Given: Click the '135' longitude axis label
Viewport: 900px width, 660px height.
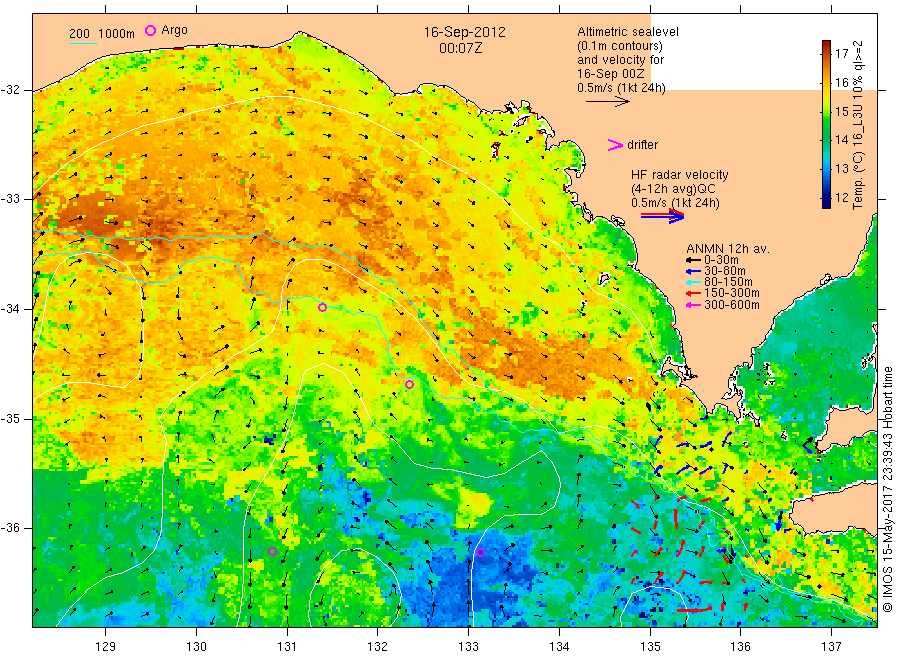Looking at the screenshot, I should (x=650, y=647).
